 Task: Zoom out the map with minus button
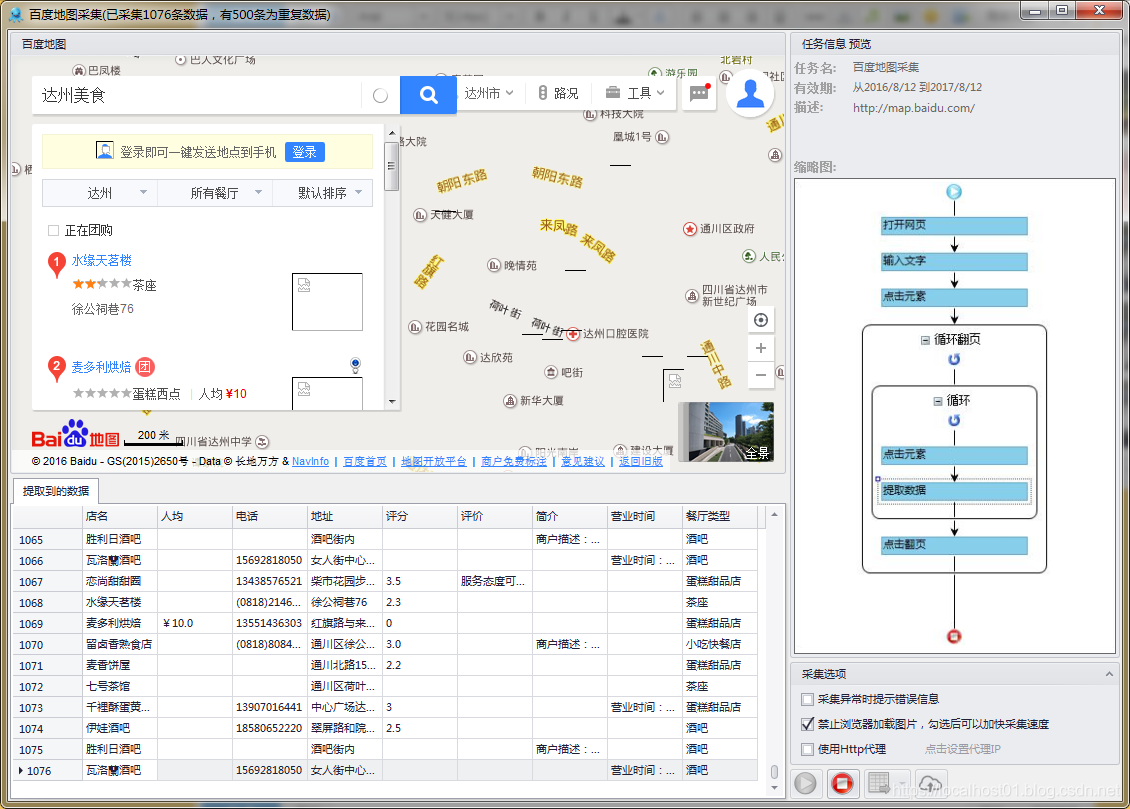[760, 375]
